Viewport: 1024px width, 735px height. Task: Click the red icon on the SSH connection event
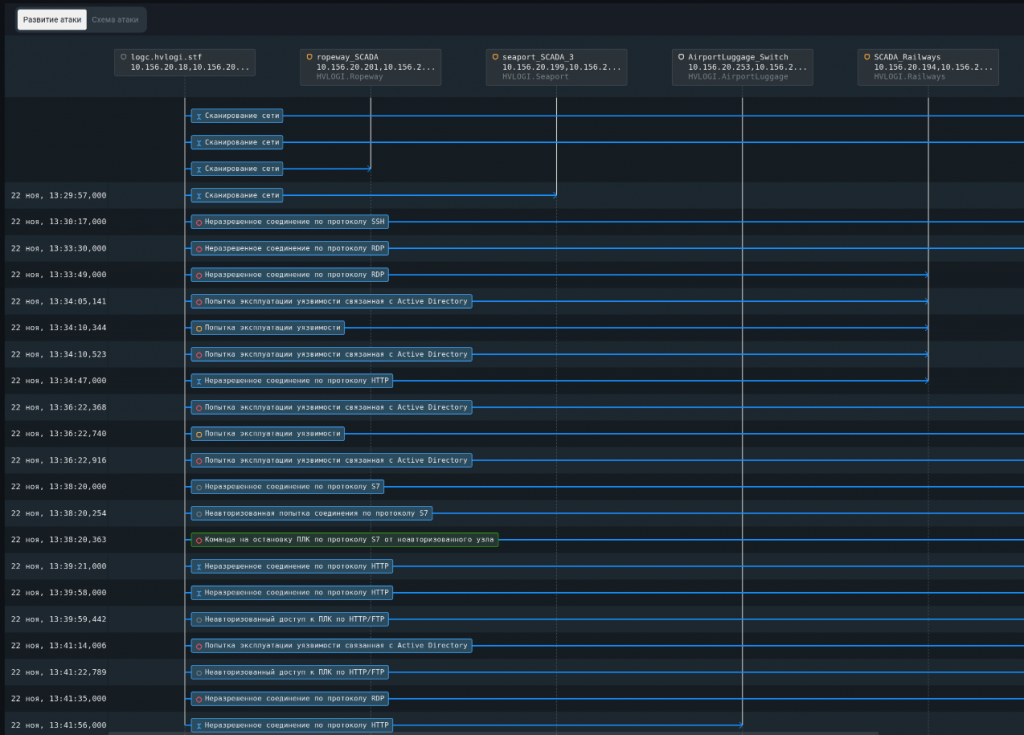(x=199, y=222)
